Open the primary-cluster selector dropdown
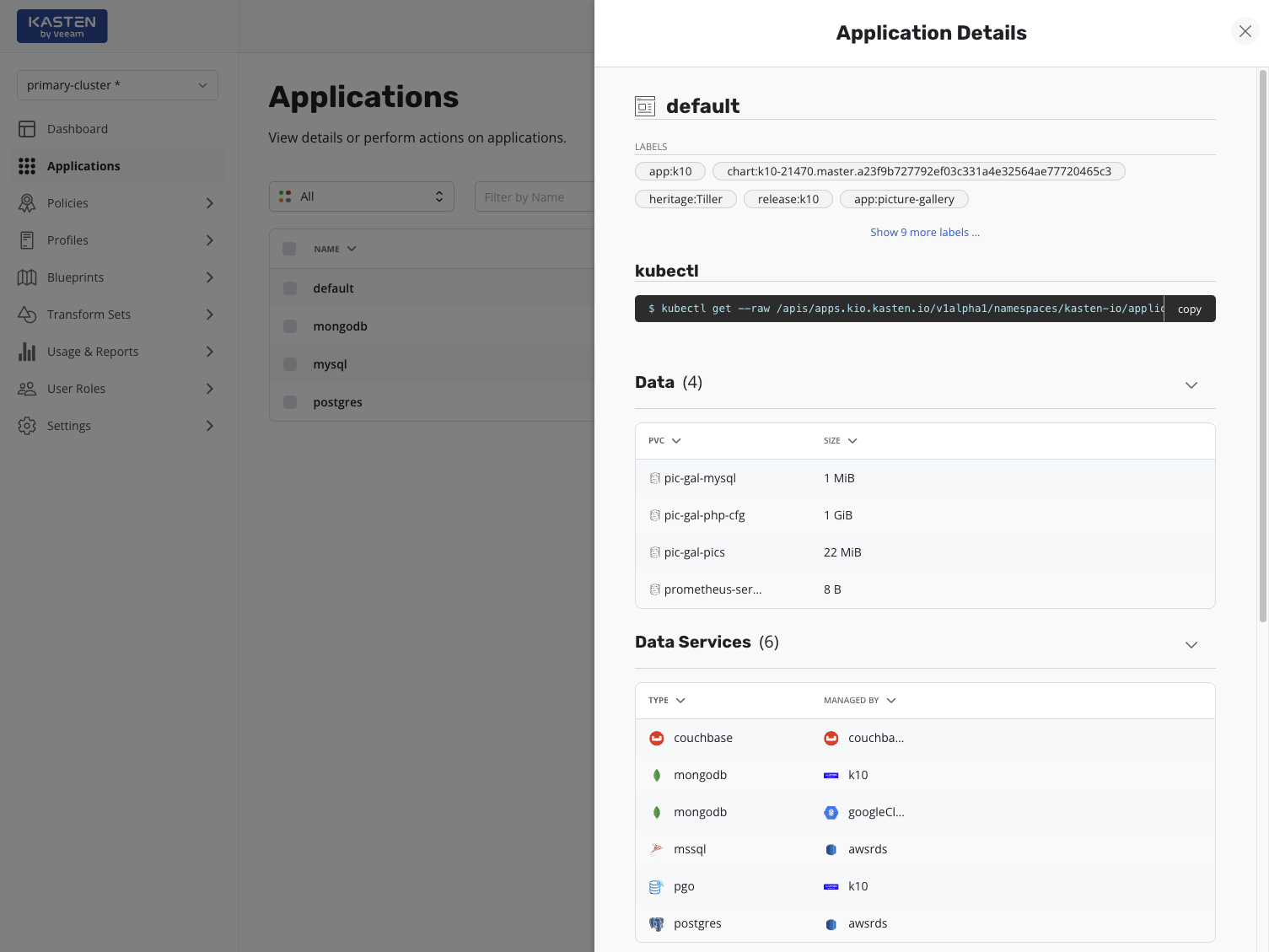Screen dimensions: 1269x952 coord(117,85)
